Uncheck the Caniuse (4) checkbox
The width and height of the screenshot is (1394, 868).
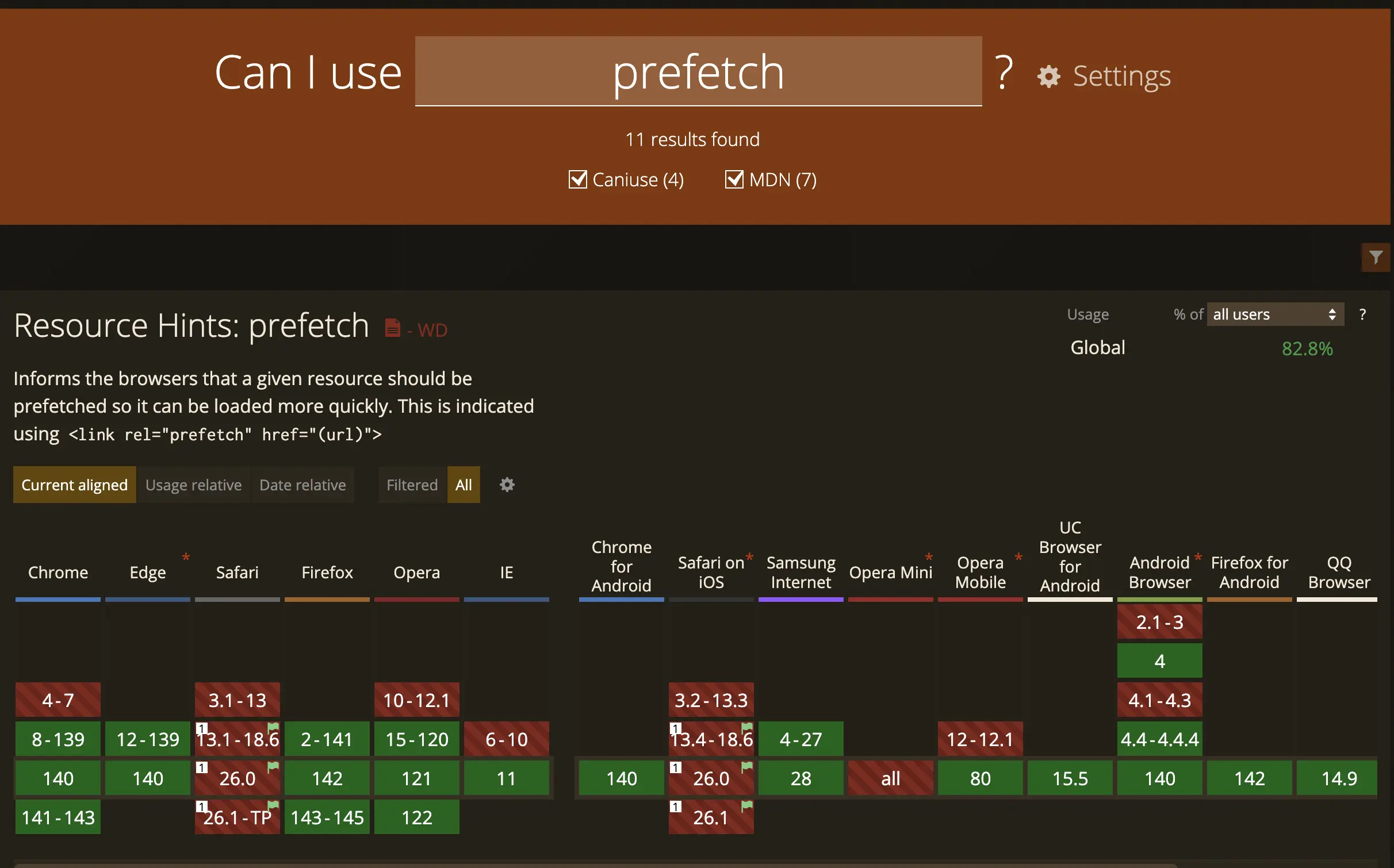pyautogui.click(x=579, y=179)
